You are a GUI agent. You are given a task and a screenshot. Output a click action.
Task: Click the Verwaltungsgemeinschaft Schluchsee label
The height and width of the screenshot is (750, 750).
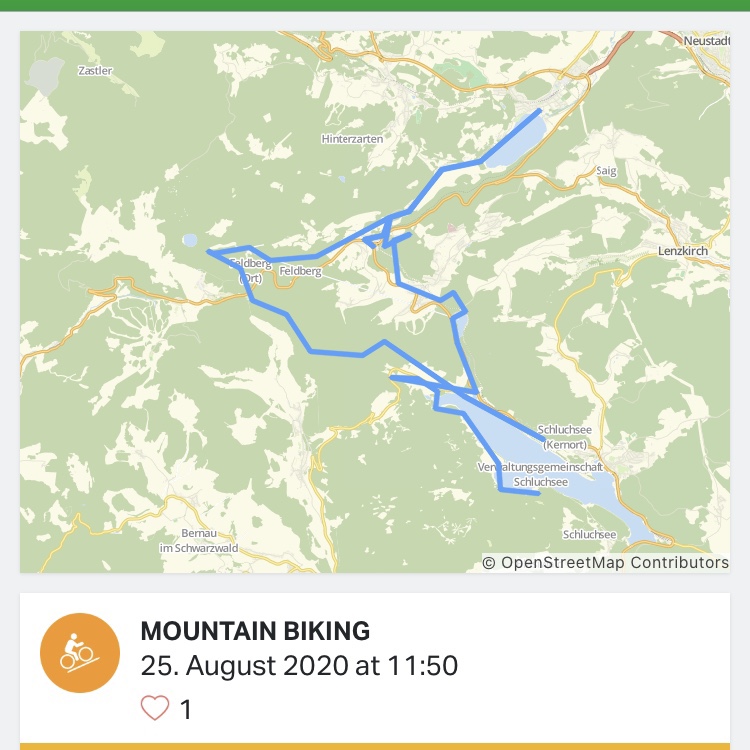pyautogui.click(x=541, y=474)
